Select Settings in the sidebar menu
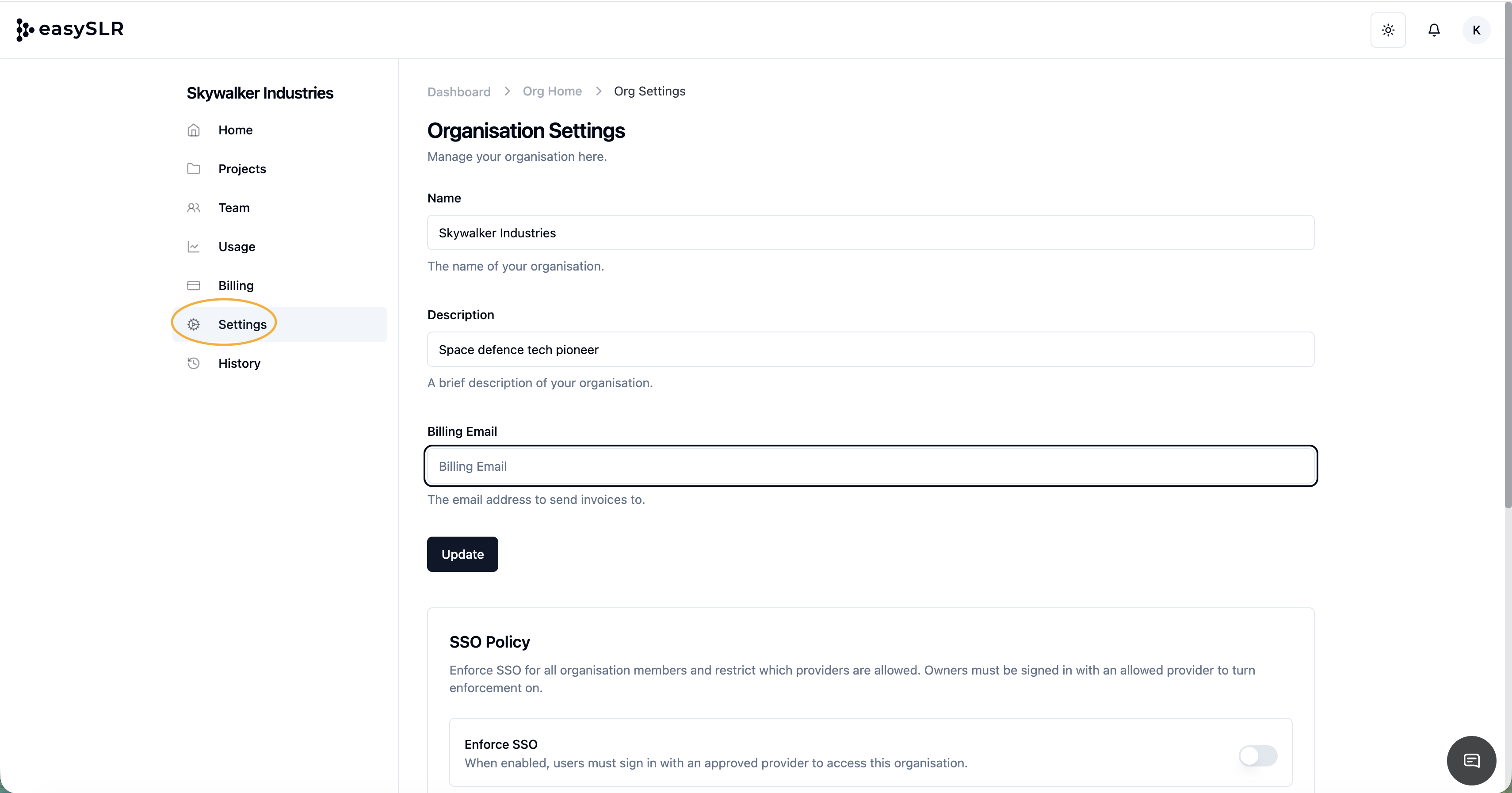Image resolution: width=1512 pixels, height=793 pixels. (x=242, y=324)
